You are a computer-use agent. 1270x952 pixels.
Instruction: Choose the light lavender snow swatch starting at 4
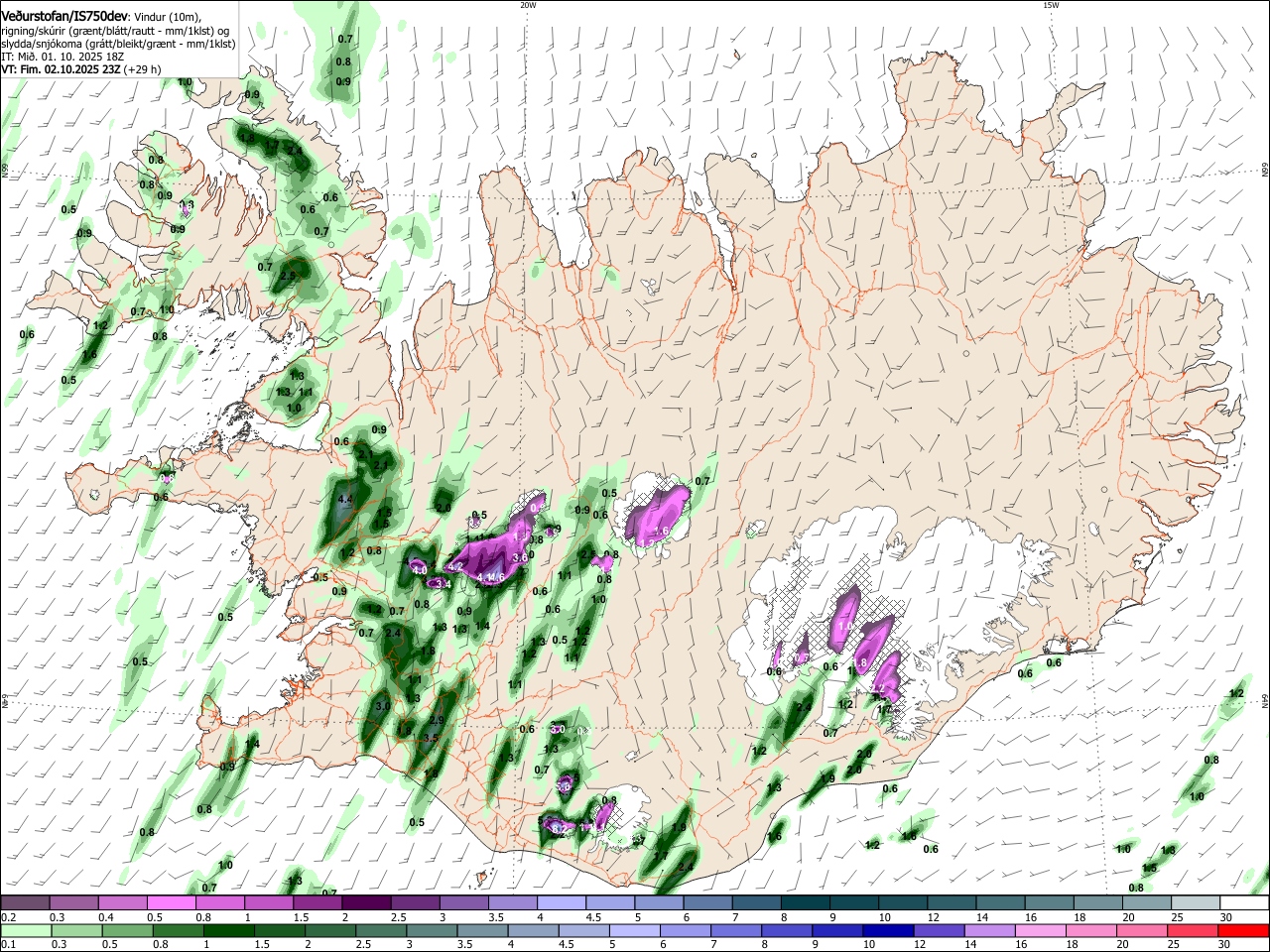point(561,902)
